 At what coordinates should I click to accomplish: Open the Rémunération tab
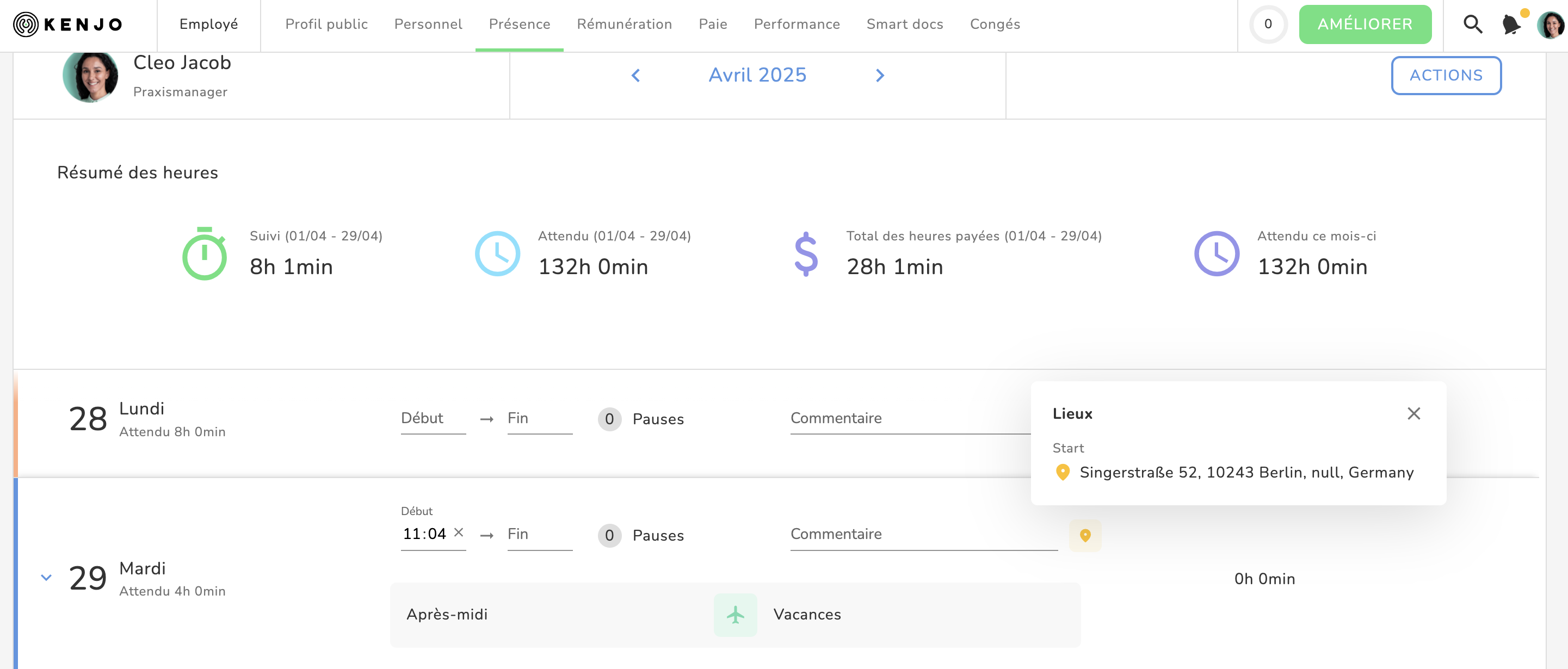624,24
